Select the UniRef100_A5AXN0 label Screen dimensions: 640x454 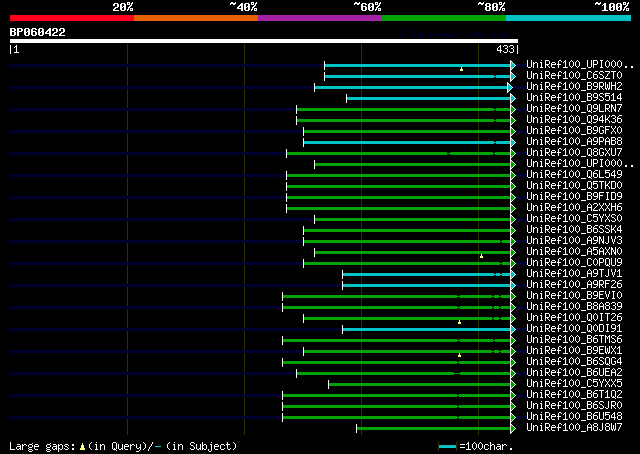pos(574,252)
